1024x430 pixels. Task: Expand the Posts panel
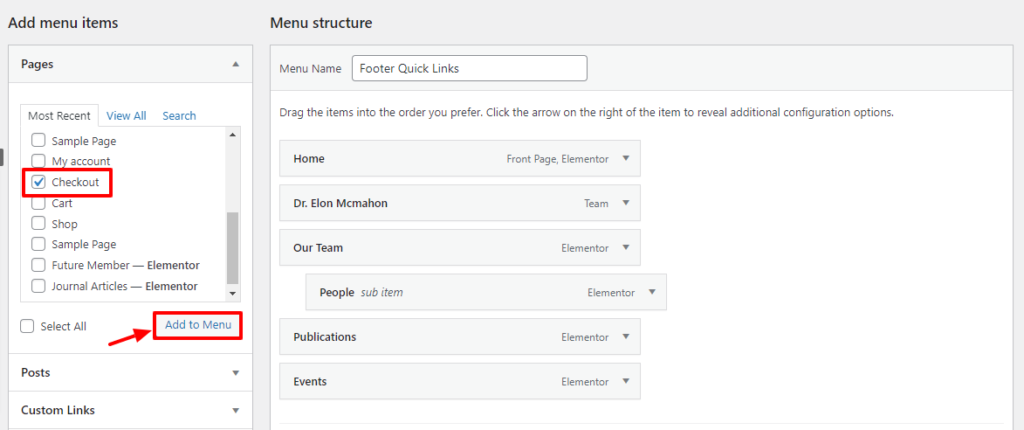236,373
